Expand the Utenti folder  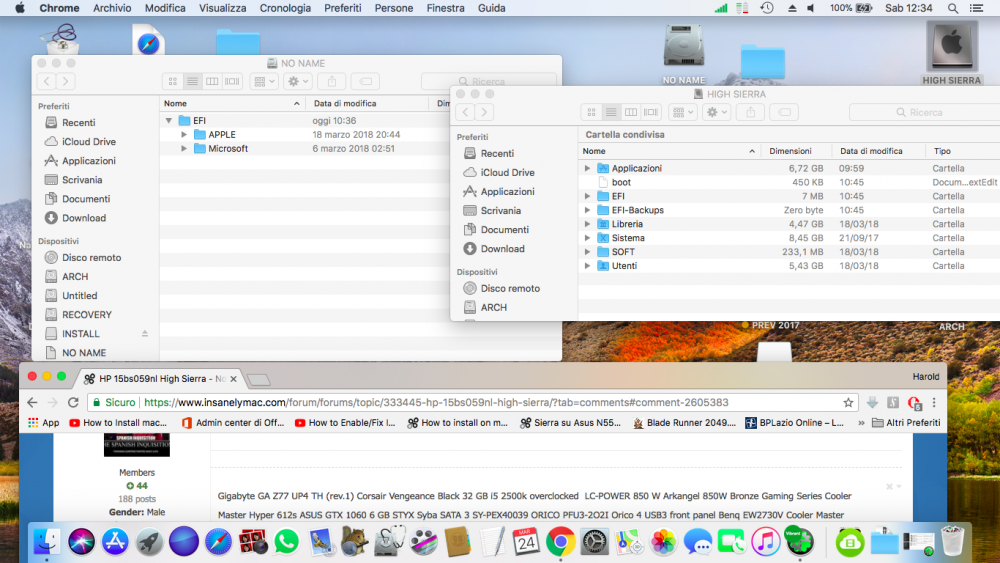point(587,266)
